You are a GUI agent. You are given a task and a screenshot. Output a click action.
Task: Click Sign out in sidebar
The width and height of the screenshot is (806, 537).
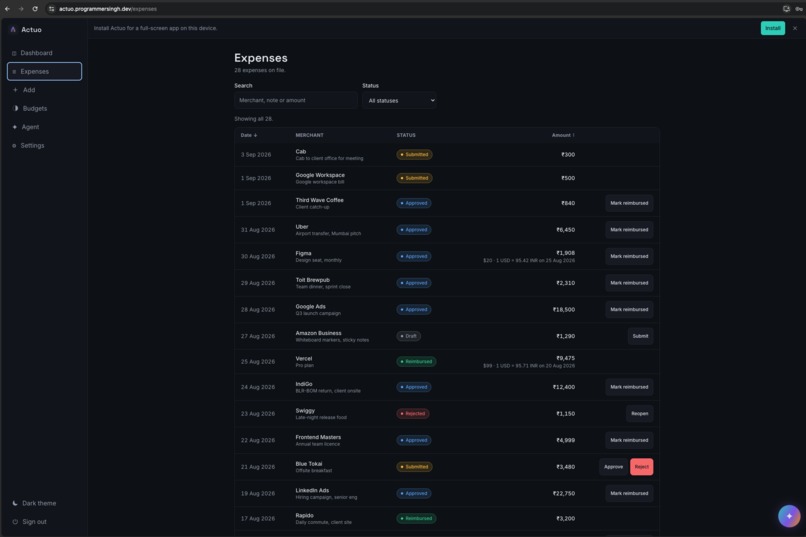44,522
